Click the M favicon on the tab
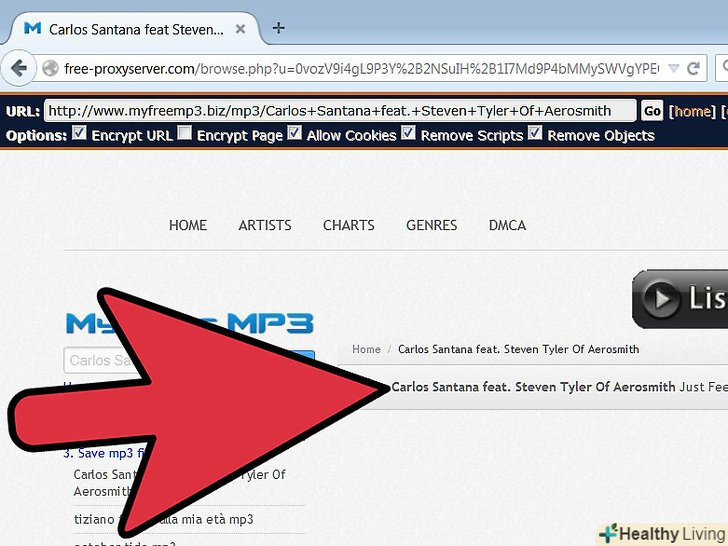Screen dimensions: 728x546 [32, 28]
